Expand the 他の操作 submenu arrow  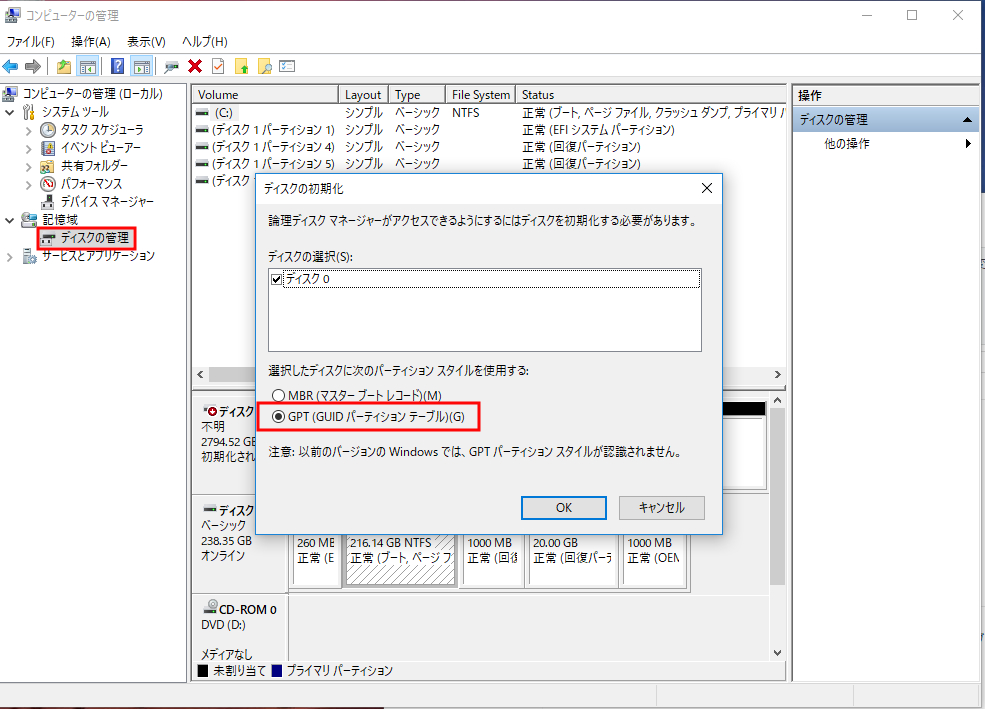click(968, 144)
